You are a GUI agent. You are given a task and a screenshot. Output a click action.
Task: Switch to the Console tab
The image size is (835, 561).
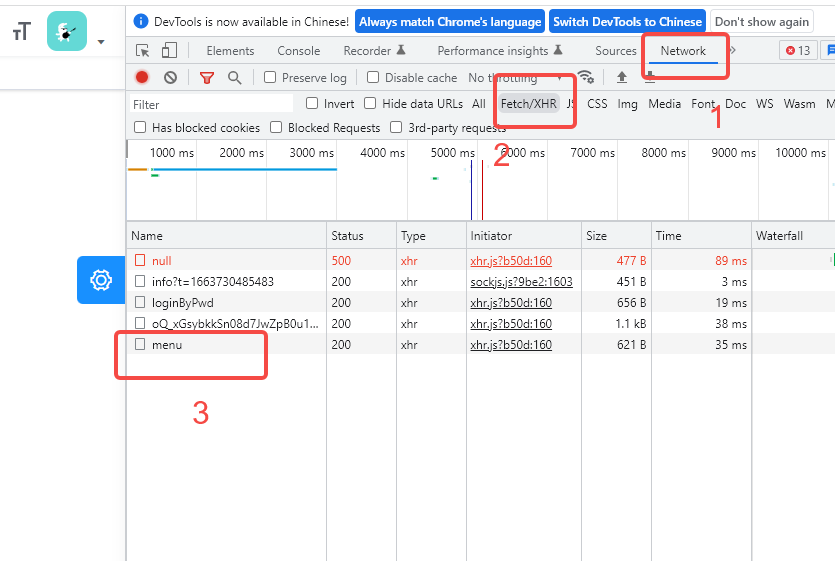[299, 51]
